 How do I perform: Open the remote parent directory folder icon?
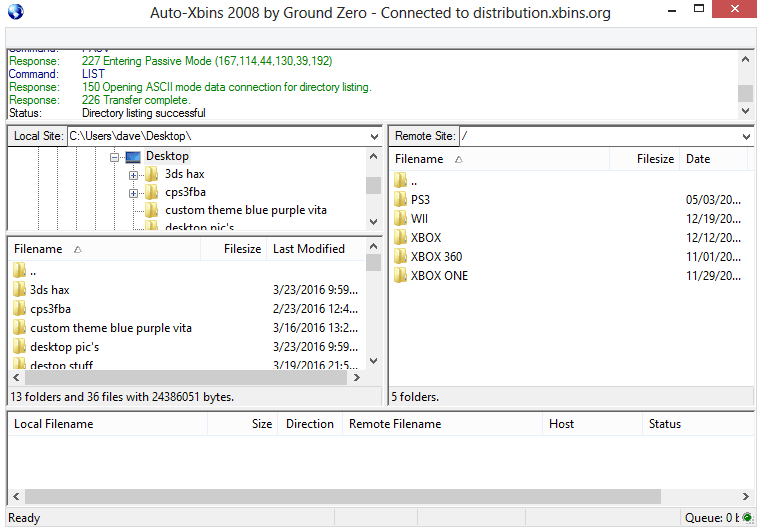pos(400,180)
